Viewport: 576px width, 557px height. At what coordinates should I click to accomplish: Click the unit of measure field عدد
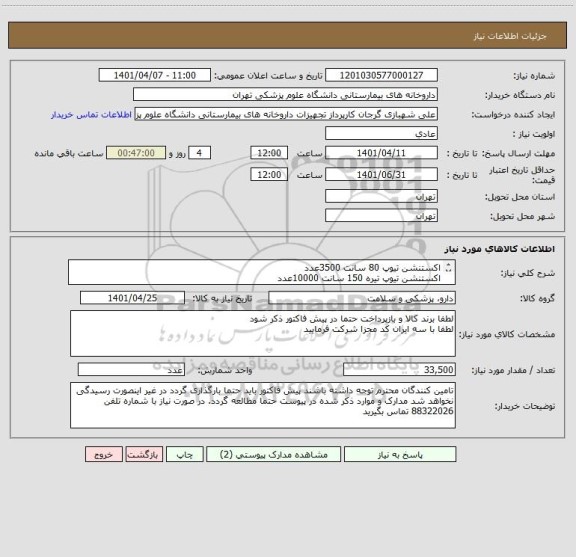[131, 370]
